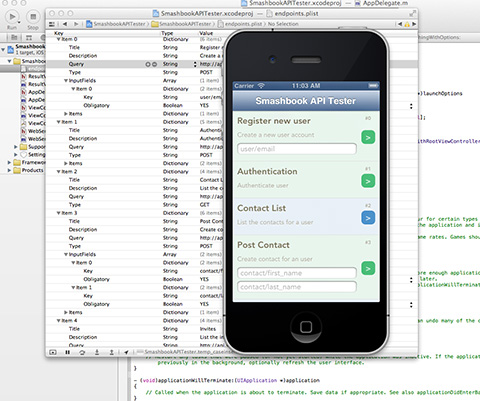
Task: Focus the contact/last_name text field
Action: coord(297,287)
